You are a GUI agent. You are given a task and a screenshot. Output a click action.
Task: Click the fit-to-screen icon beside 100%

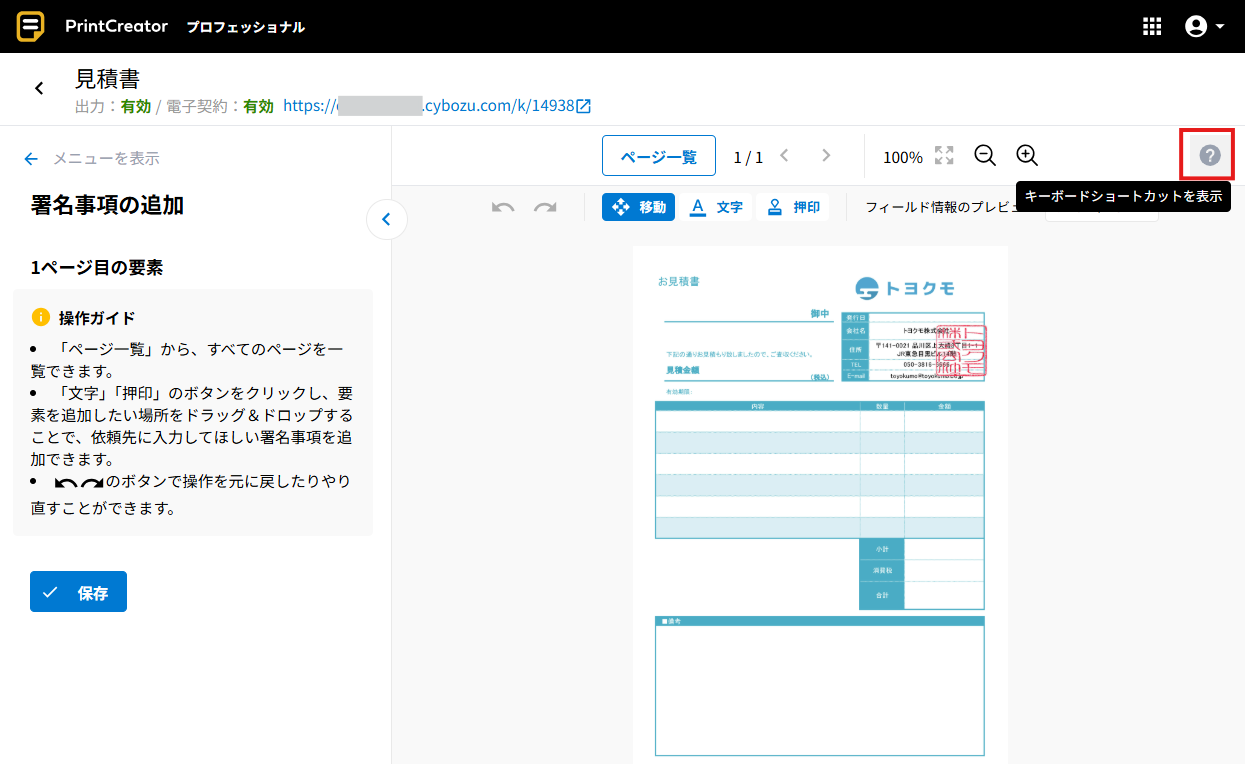944,156
